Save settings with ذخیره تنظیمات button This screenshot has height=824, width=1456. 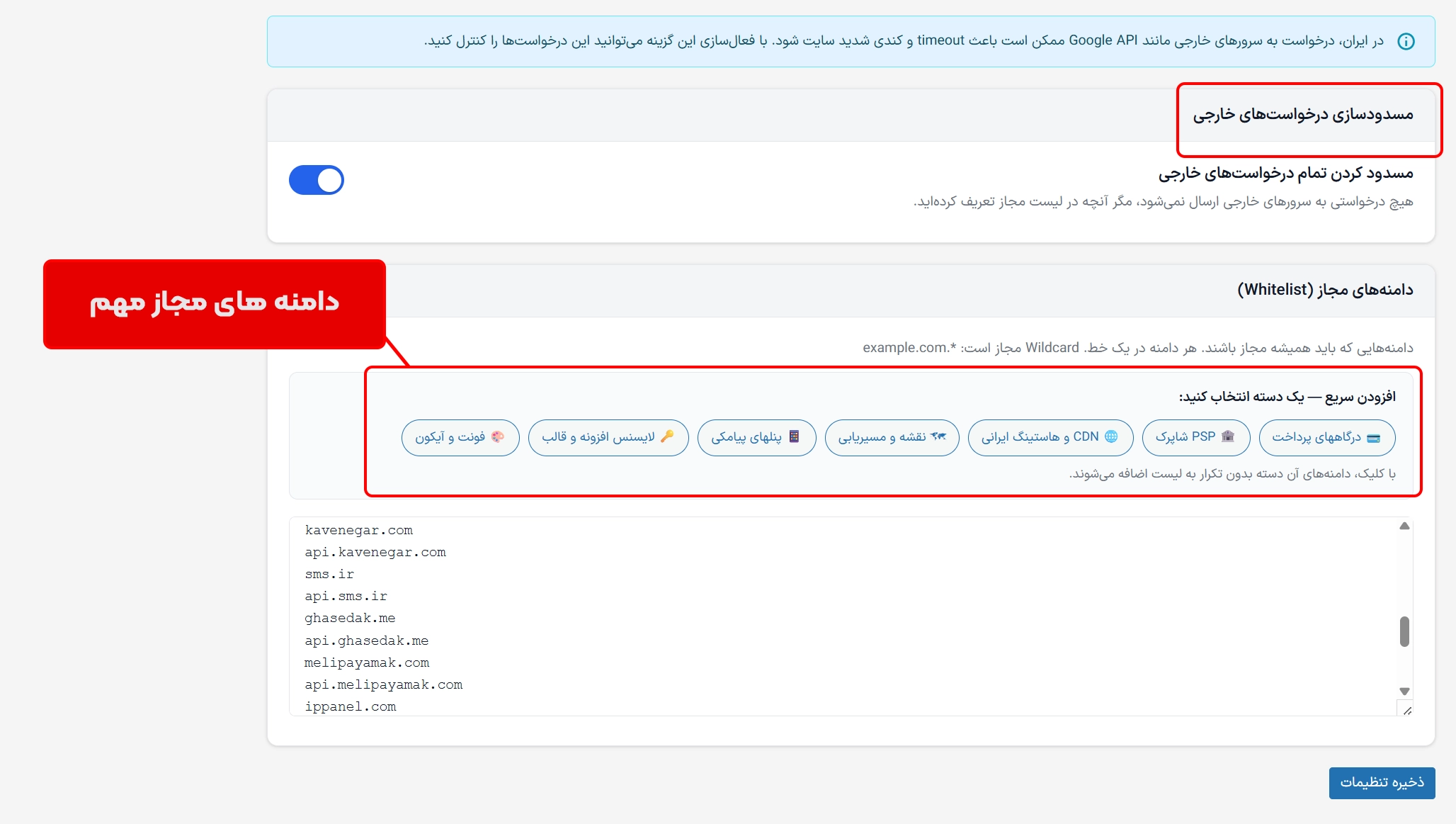(x=1382, y=782)
